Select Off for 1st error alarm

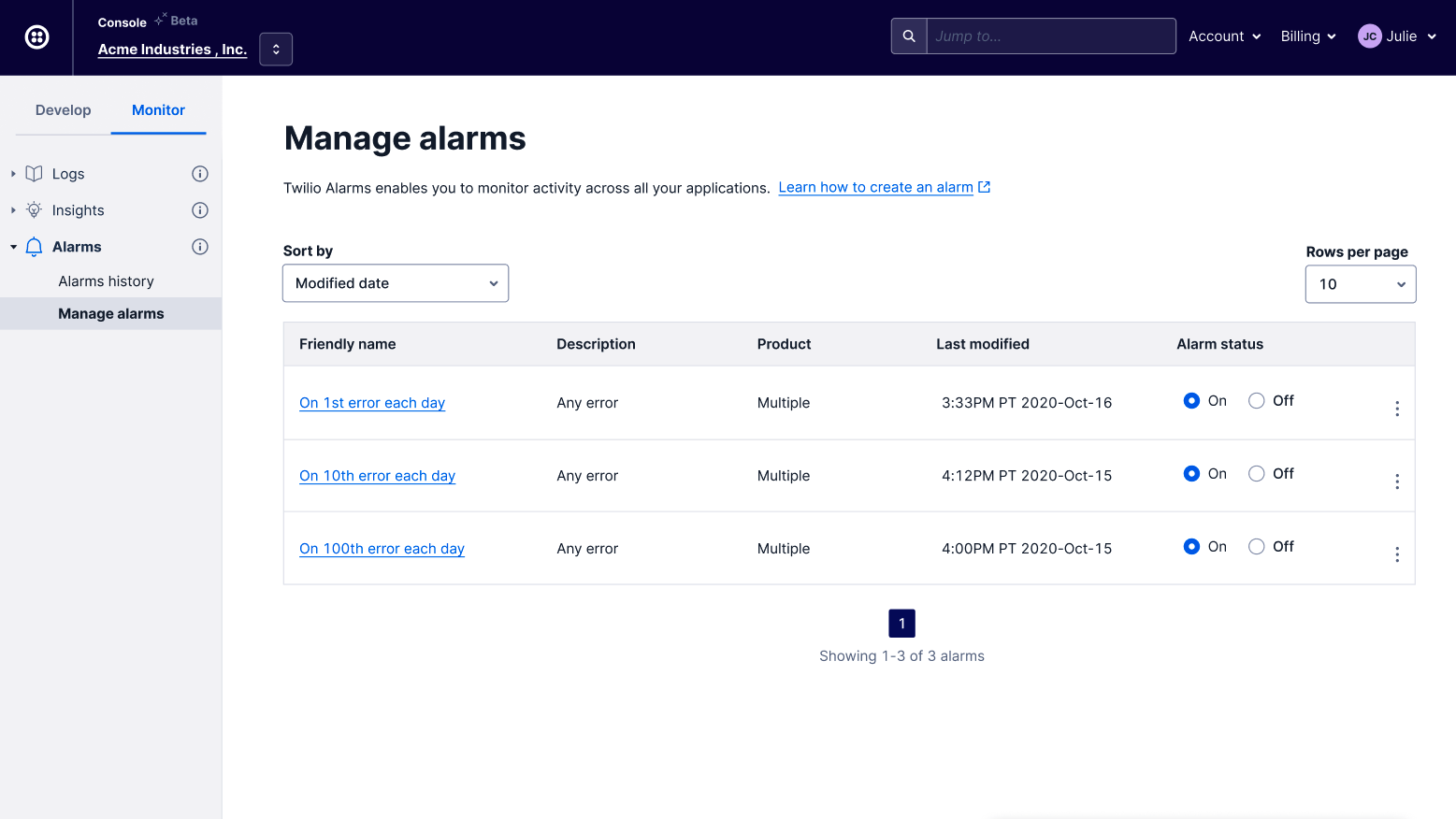point(1257,400)
